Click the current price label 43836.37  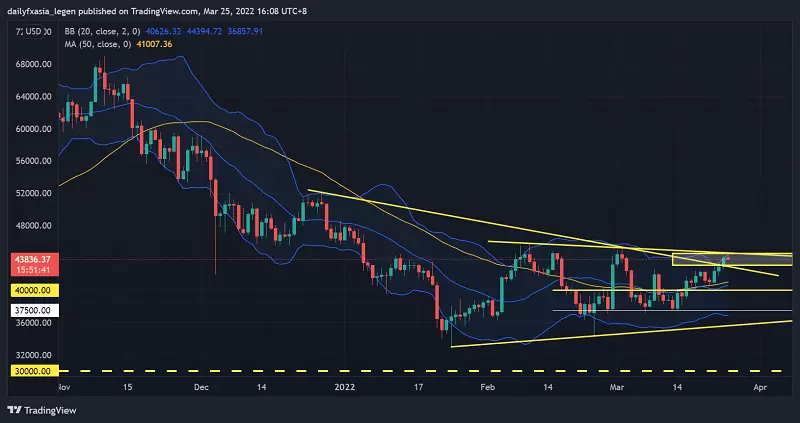[x=32, y=260]
